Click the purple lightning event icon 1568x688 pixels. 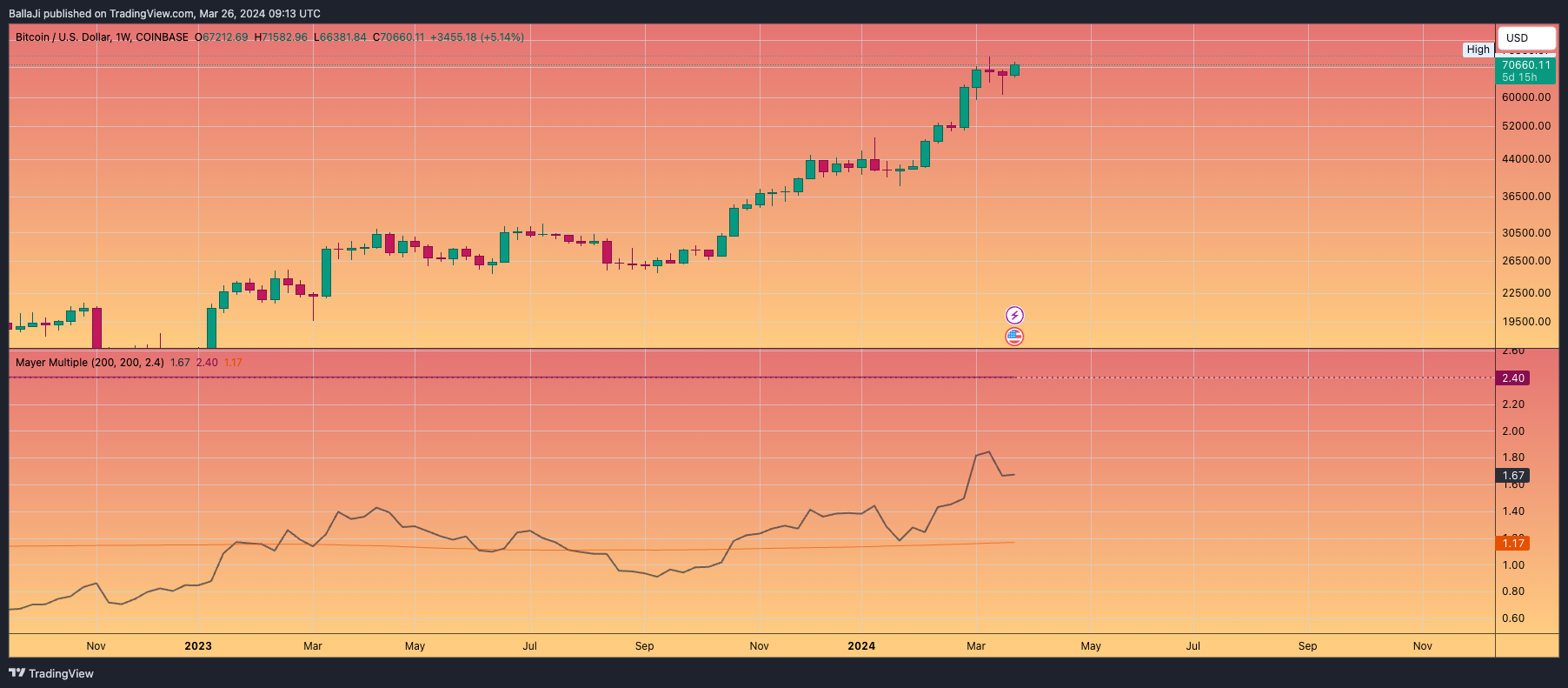[1014, 315]
